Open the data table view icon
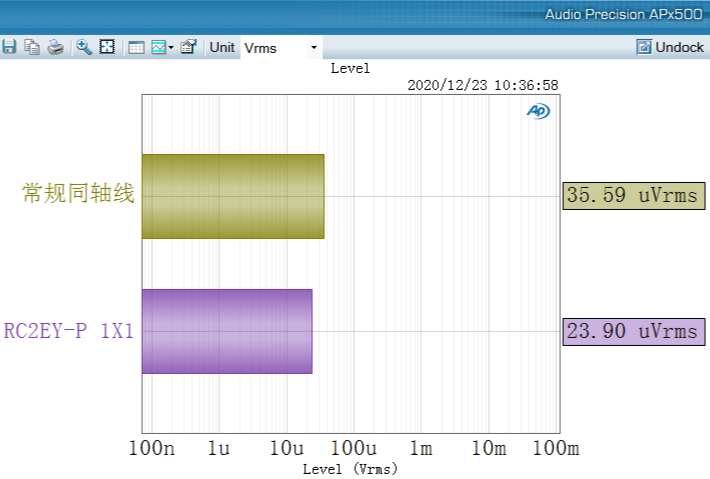This screenshot has width=710, height=479. pyautogui.click(x=136, y=47)
